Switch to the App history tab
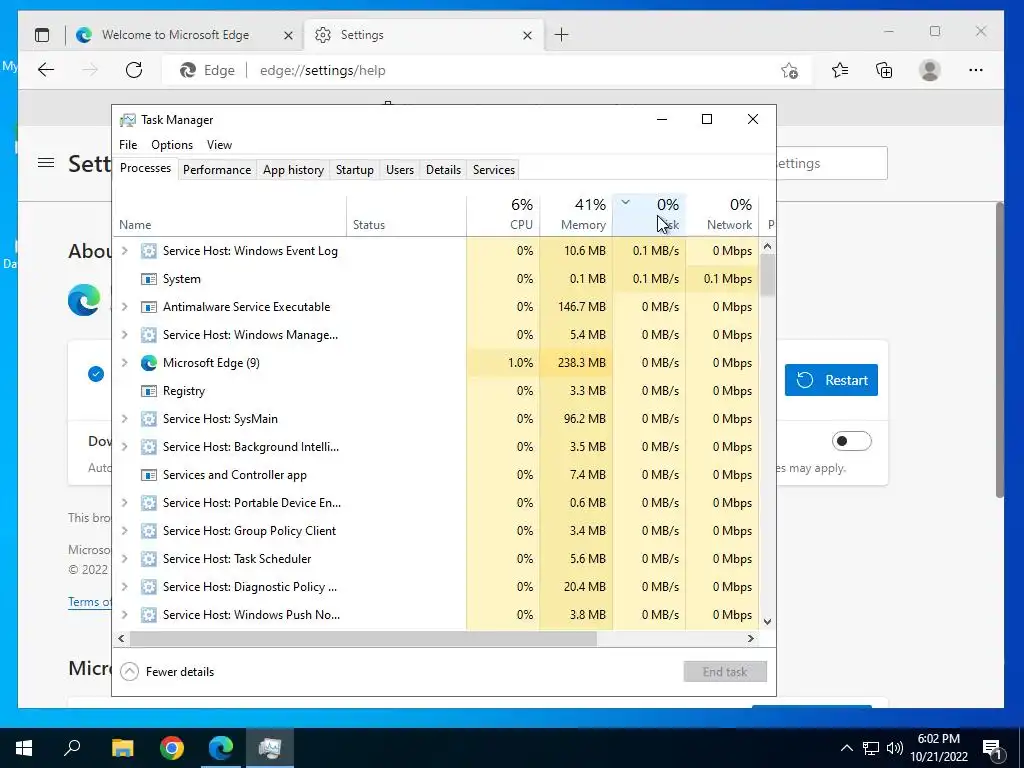The image size is (1024, 768). tap(293, 170)
